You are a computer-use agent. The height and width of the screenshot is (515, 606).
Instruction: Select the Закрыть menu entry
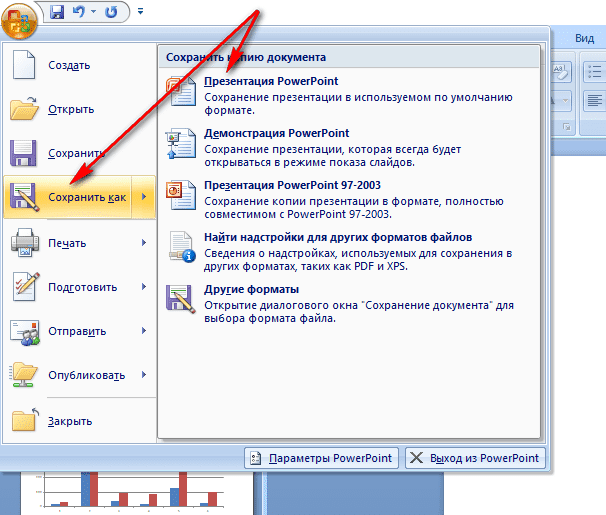tap(80, 421)
